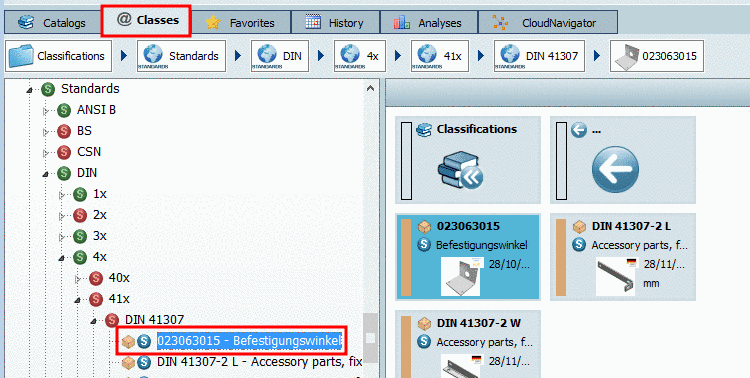Click the star icon on Favorites tab
The width and height of the screenshot is (750, 378).
coord(213,22)
